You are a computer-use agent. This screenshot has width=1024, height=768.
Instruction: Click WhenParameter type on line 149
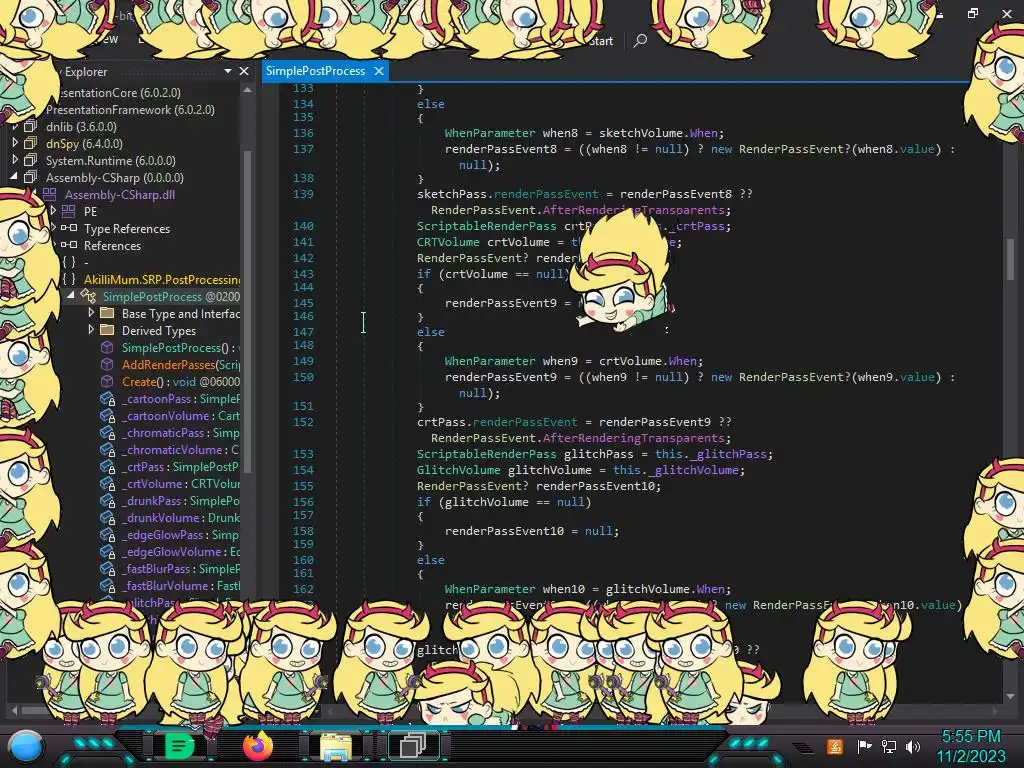(490, 360)
